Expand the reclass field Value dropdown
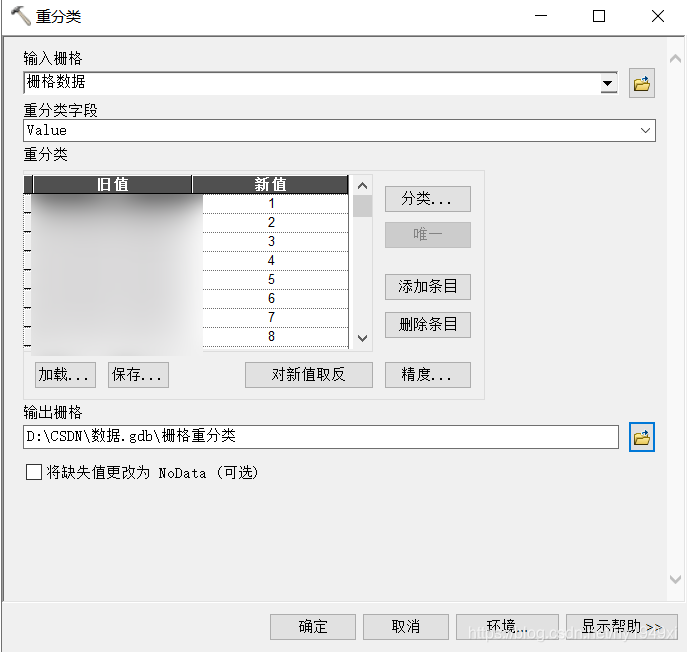Image resolution: width=687 pixels, height=652 pixels. (x=645, y=130)
